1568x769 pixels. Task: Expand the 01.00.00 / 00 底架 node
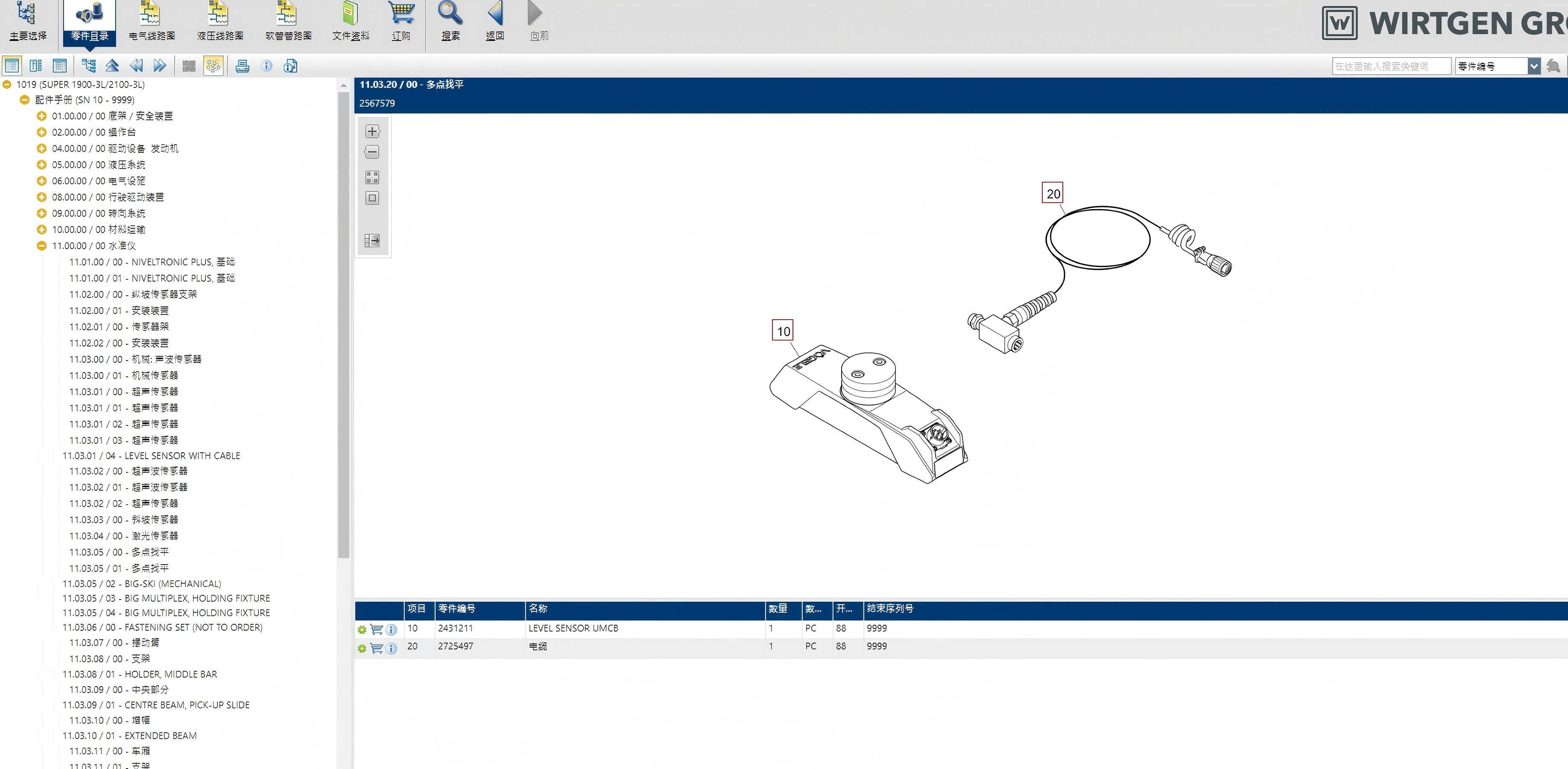click(x=42, y=116)
